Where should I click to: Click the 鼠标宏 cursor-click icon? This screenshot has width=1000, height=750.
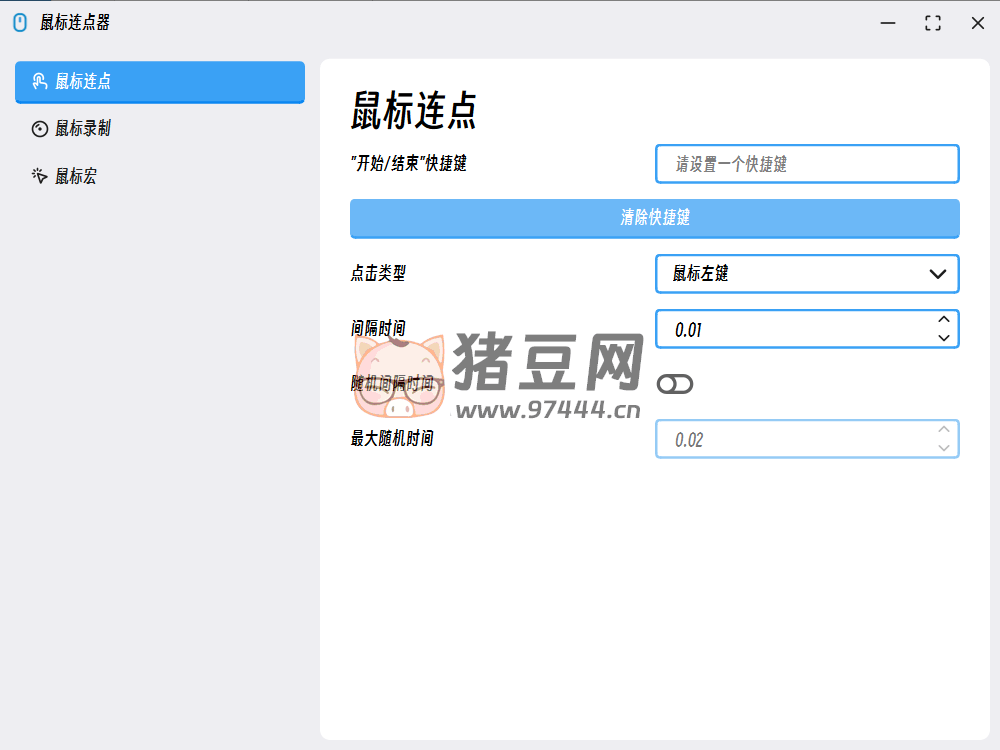click(40, 176)
